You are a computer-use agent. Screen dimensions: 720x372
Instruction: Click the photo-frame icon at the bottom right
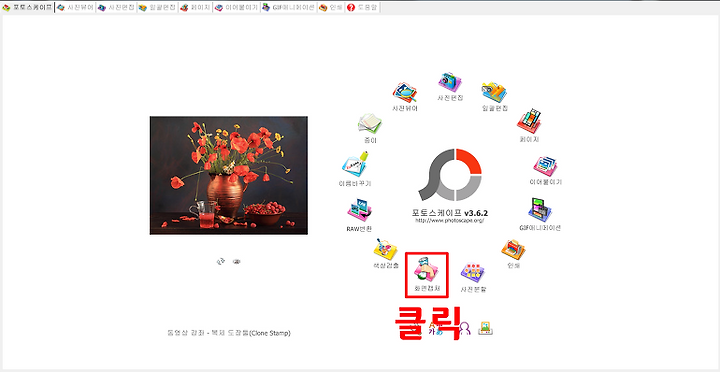(486, 328)
